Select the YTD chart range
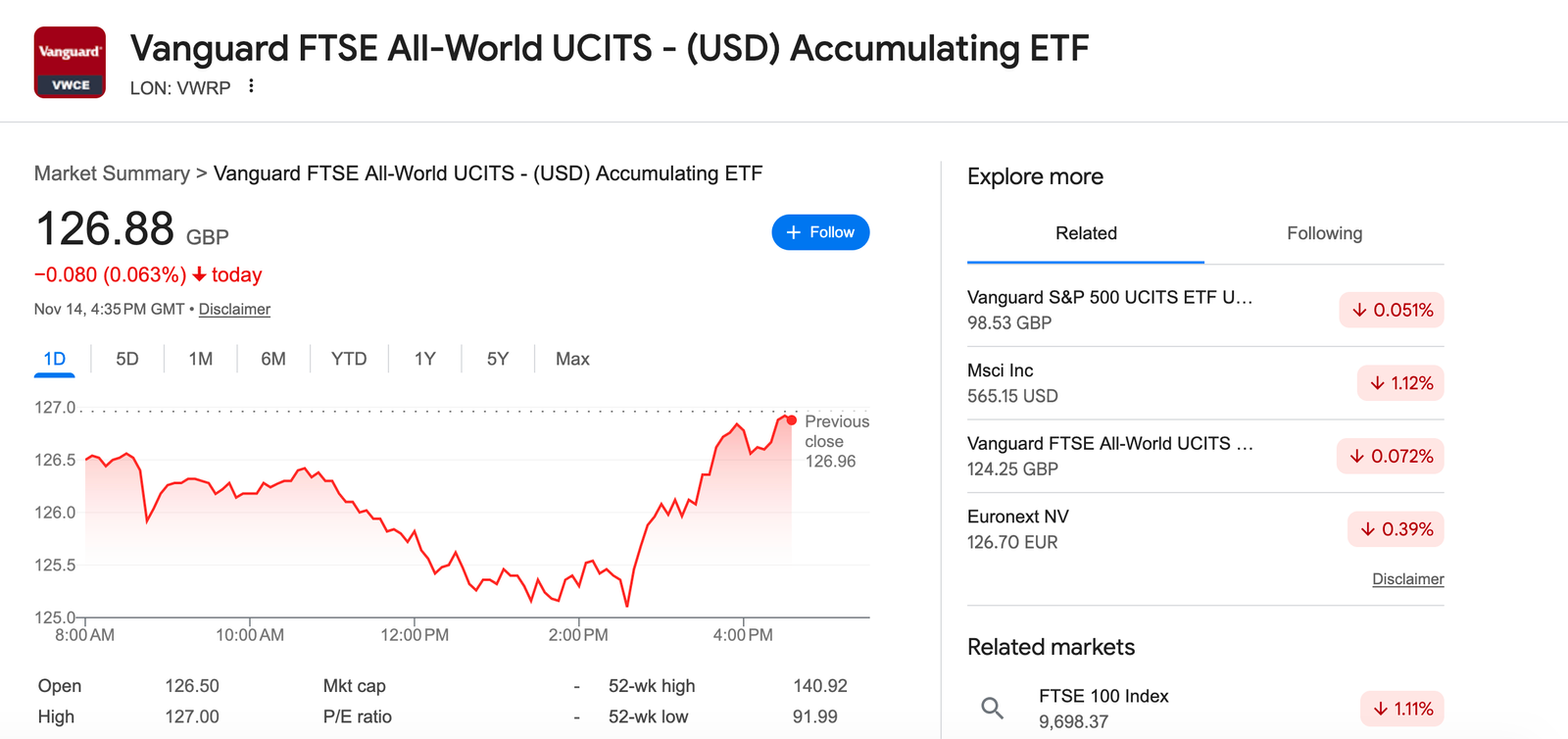The width and height of the screenshot is (1568, 739). [x=348, y=359]
